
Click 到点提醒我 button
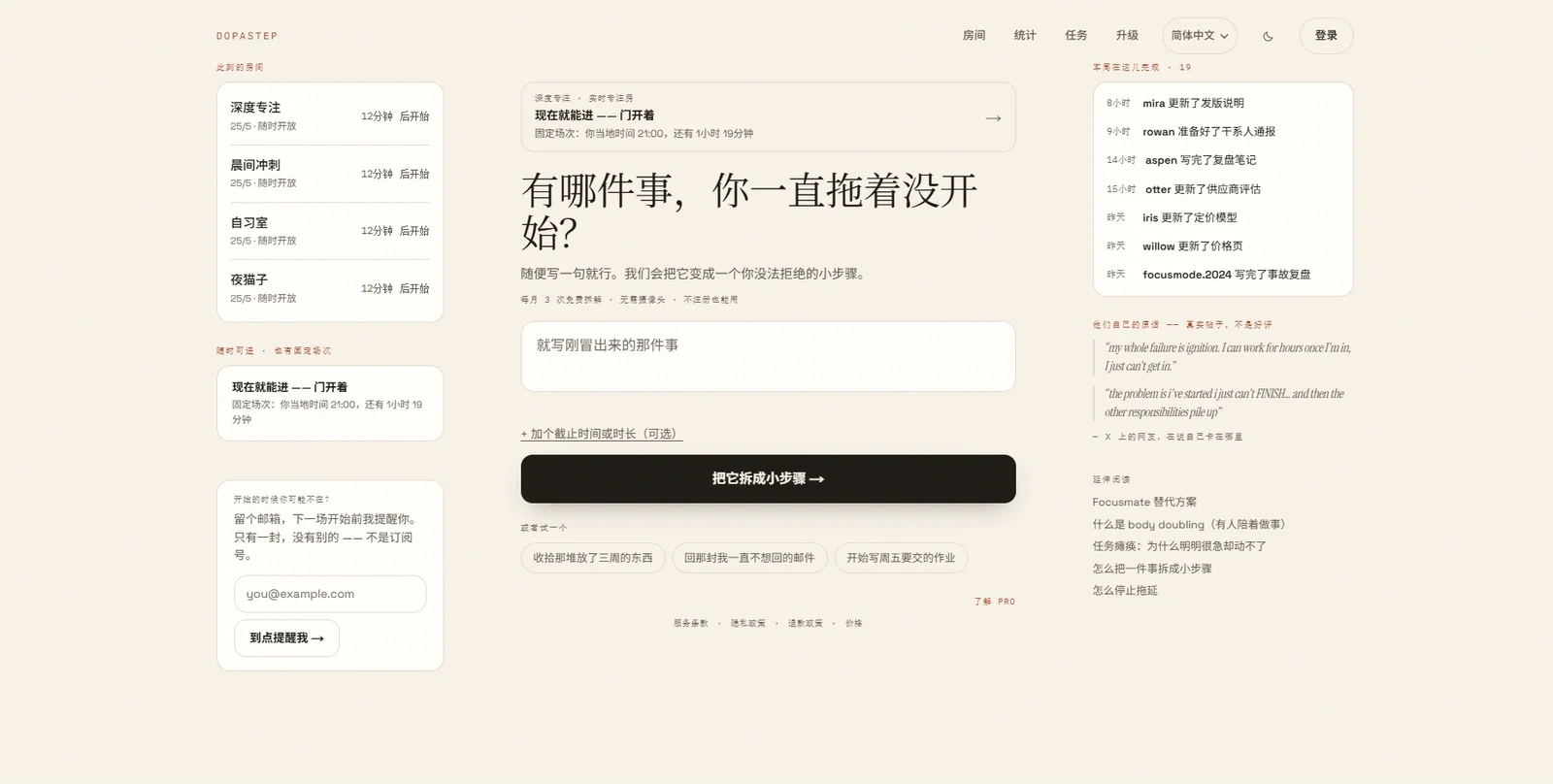[286, 637]
